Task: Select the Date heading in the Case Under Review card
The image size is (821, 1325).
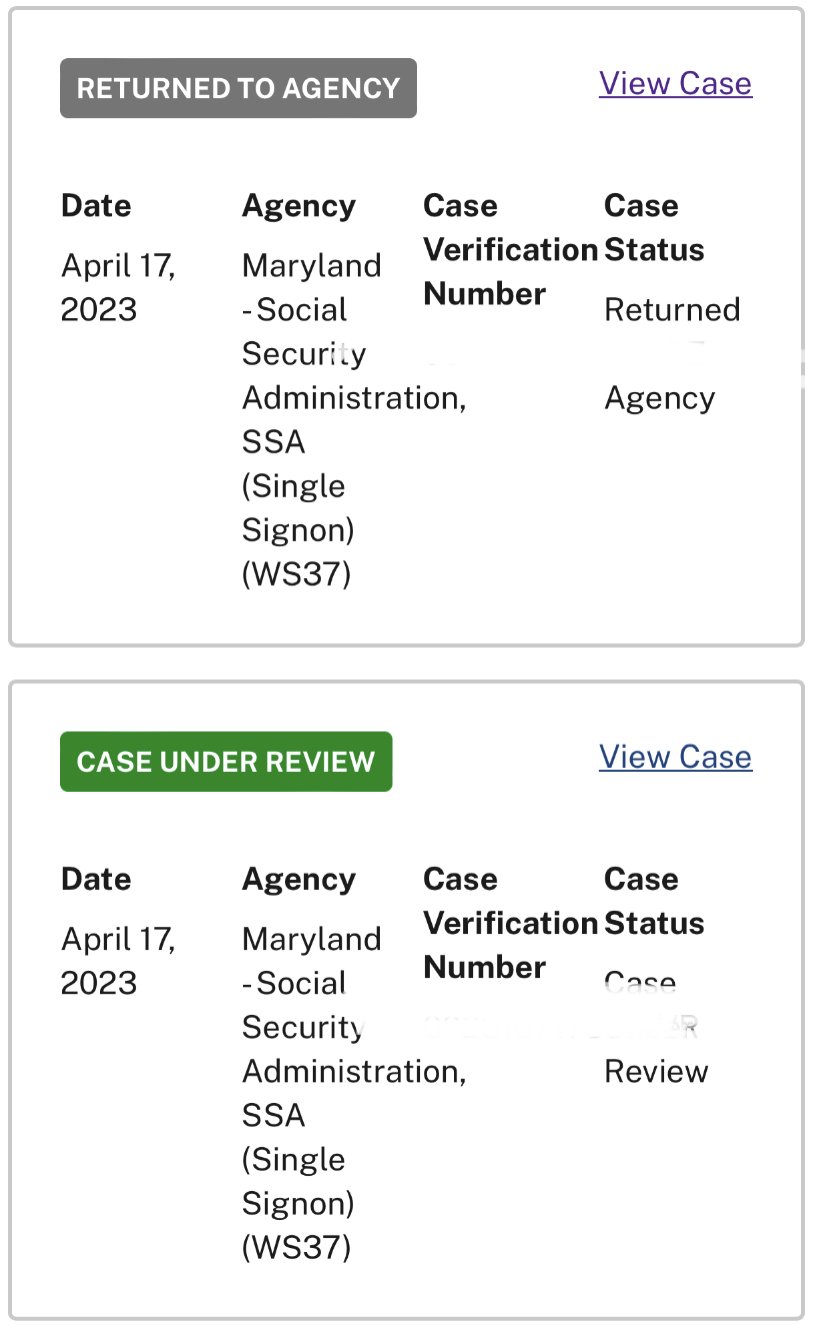Action: [96, 880]
